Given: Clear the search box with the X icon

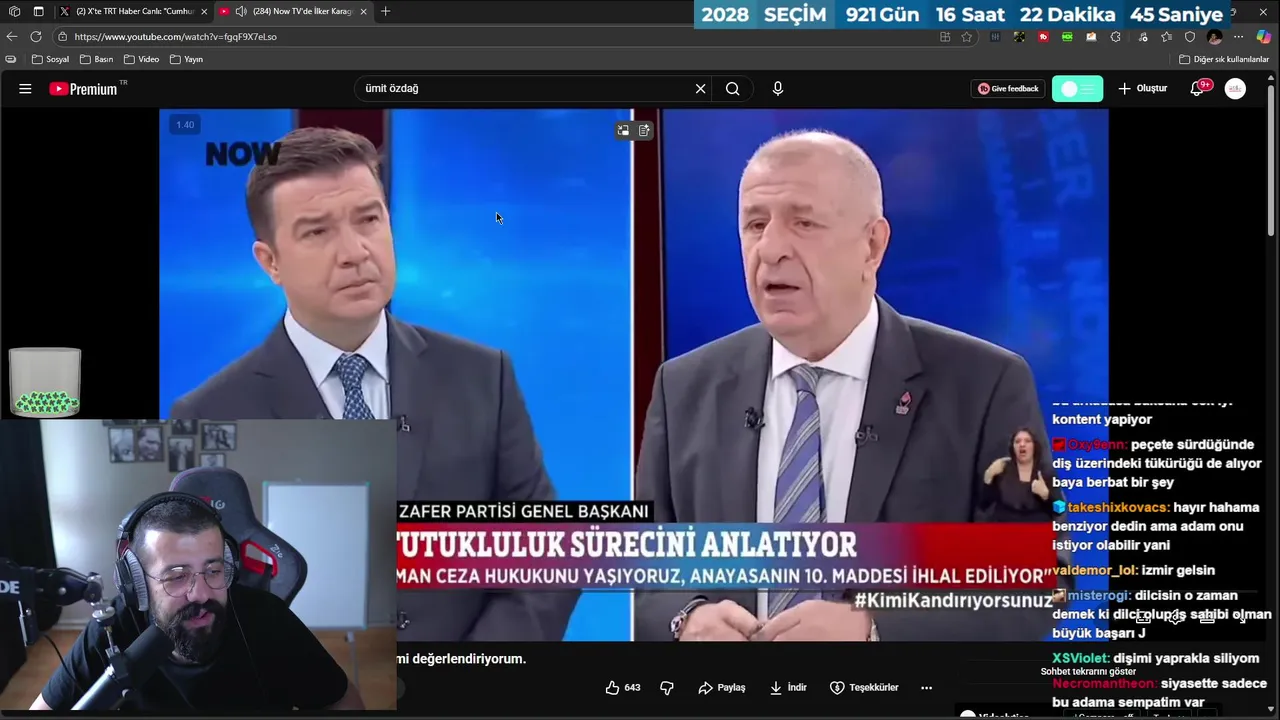Looking at the screenshot, I should click(700, 88).
